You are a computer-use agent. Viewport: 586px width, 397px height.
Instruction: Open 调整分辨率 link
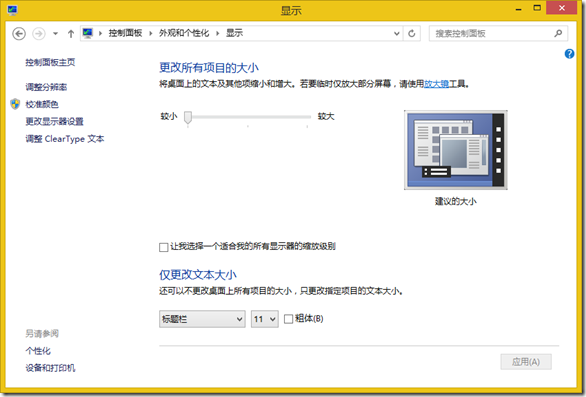coord(46,87)
